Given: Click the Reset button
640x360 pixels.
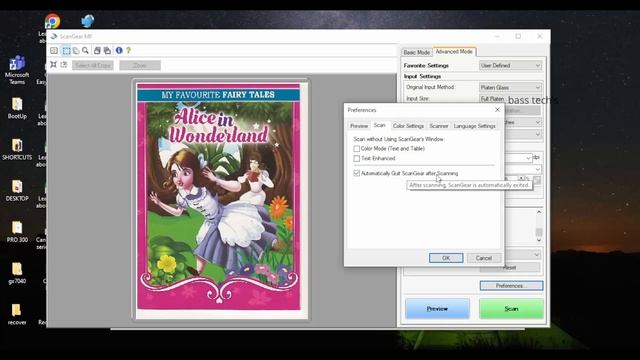Looking at the screenshot, I should (x=510, y=268).
